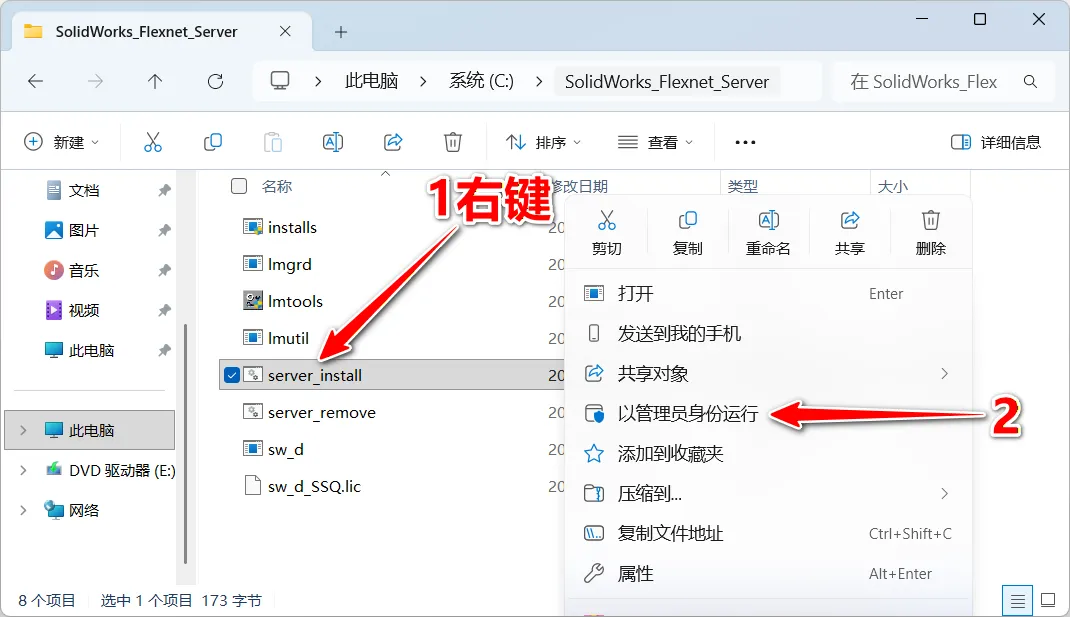Click the Rename toolbar icon
The height and width of the screenshot is (617, 1070).
(333, 142)
